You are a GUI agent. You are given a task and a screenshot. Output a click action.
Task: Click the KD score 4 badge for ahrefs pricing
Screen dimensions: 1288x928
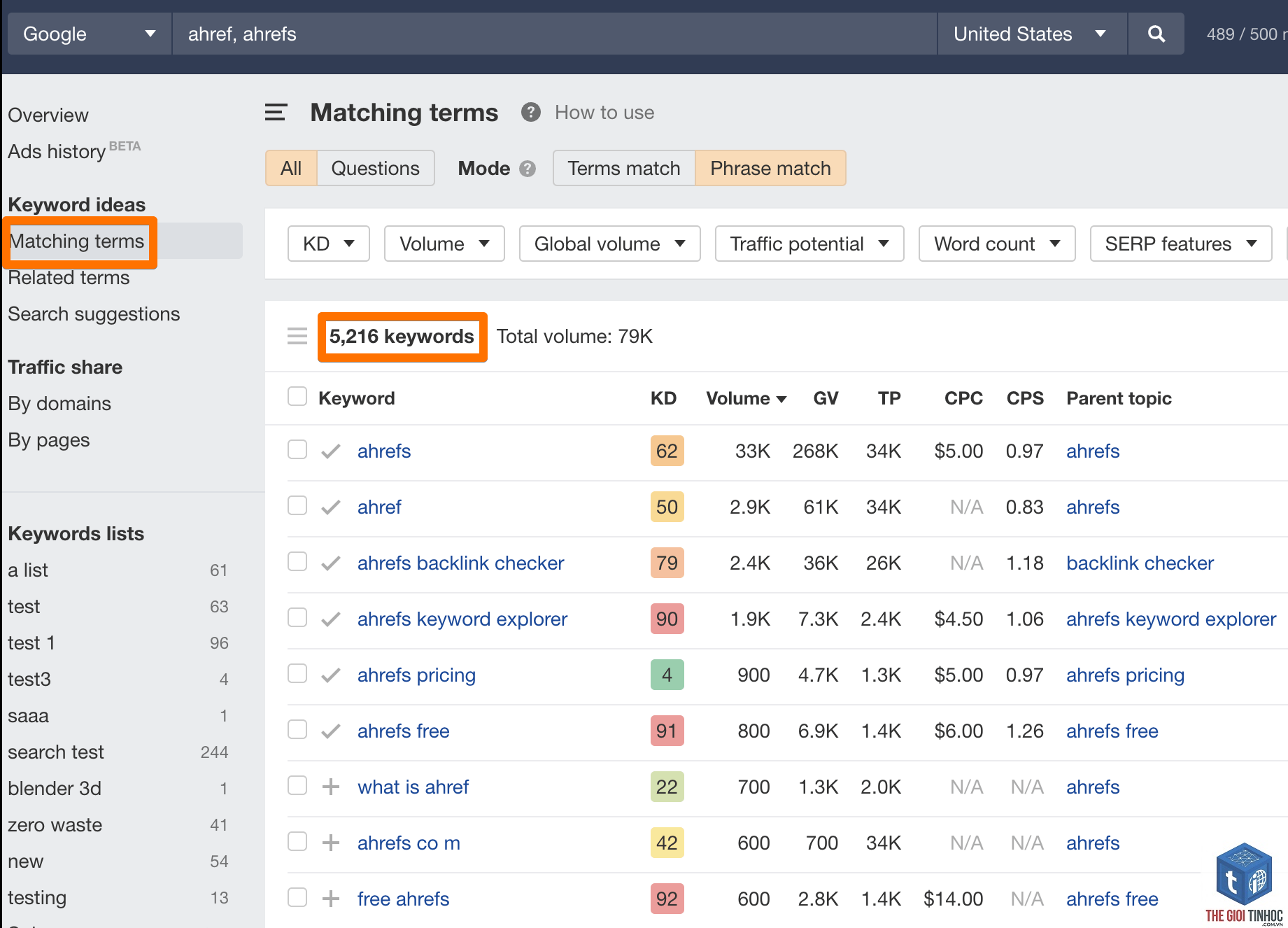pos(667,675)
